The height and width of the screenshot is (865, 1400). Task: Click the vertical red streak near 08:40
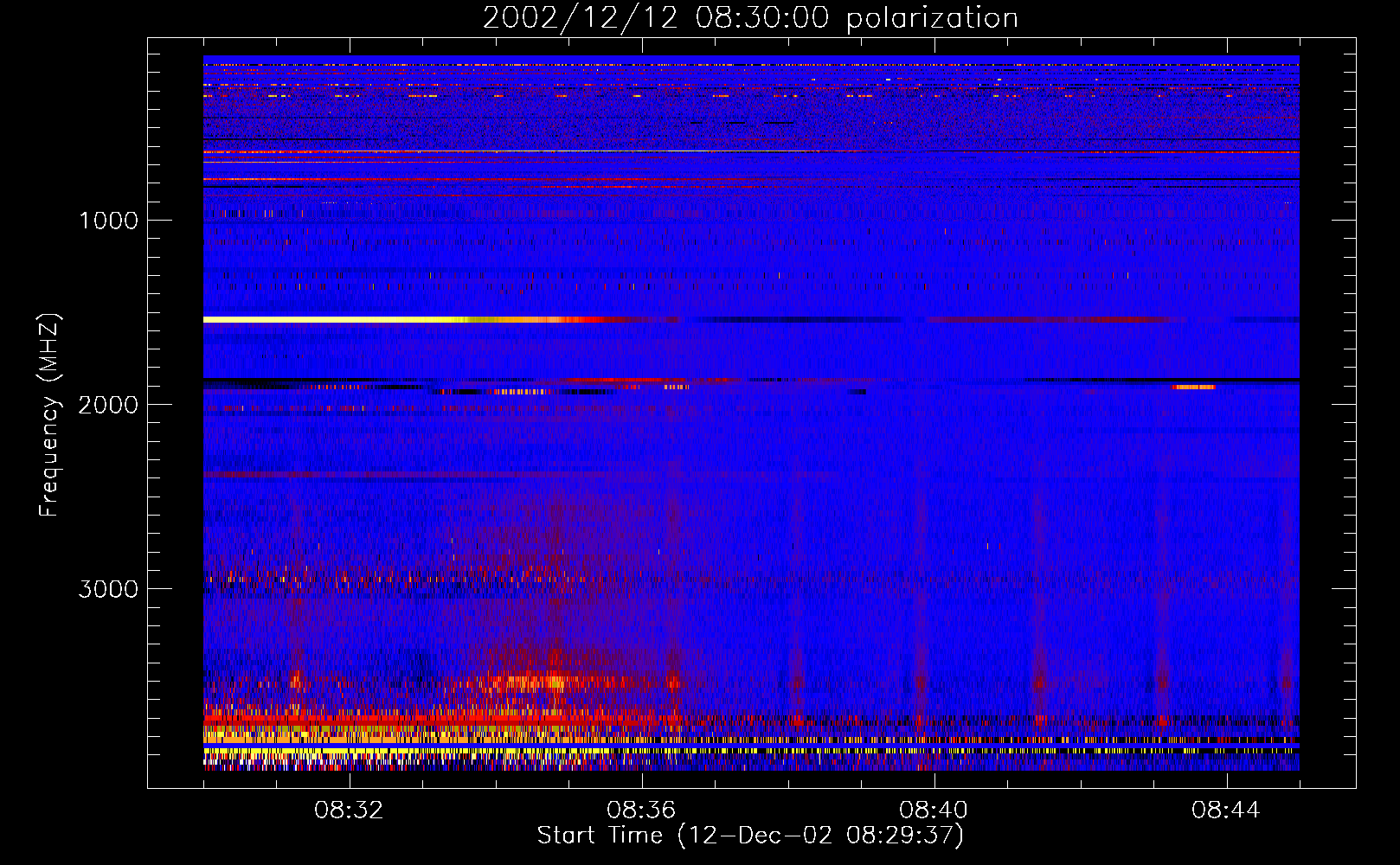pyautogui.click(x=920, y=605)
